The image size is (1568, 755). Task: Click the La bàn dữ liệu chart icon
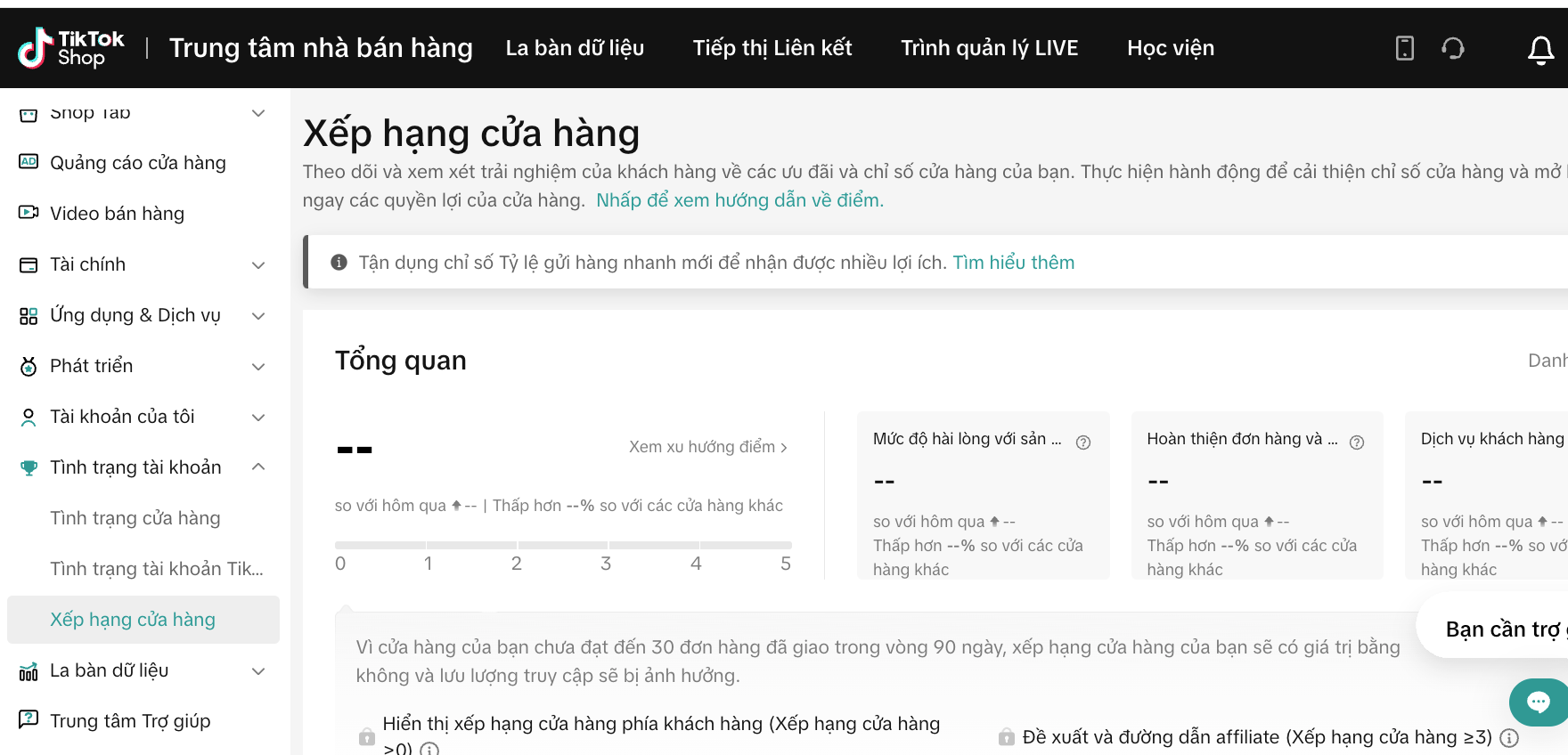(x=29, y=670)
